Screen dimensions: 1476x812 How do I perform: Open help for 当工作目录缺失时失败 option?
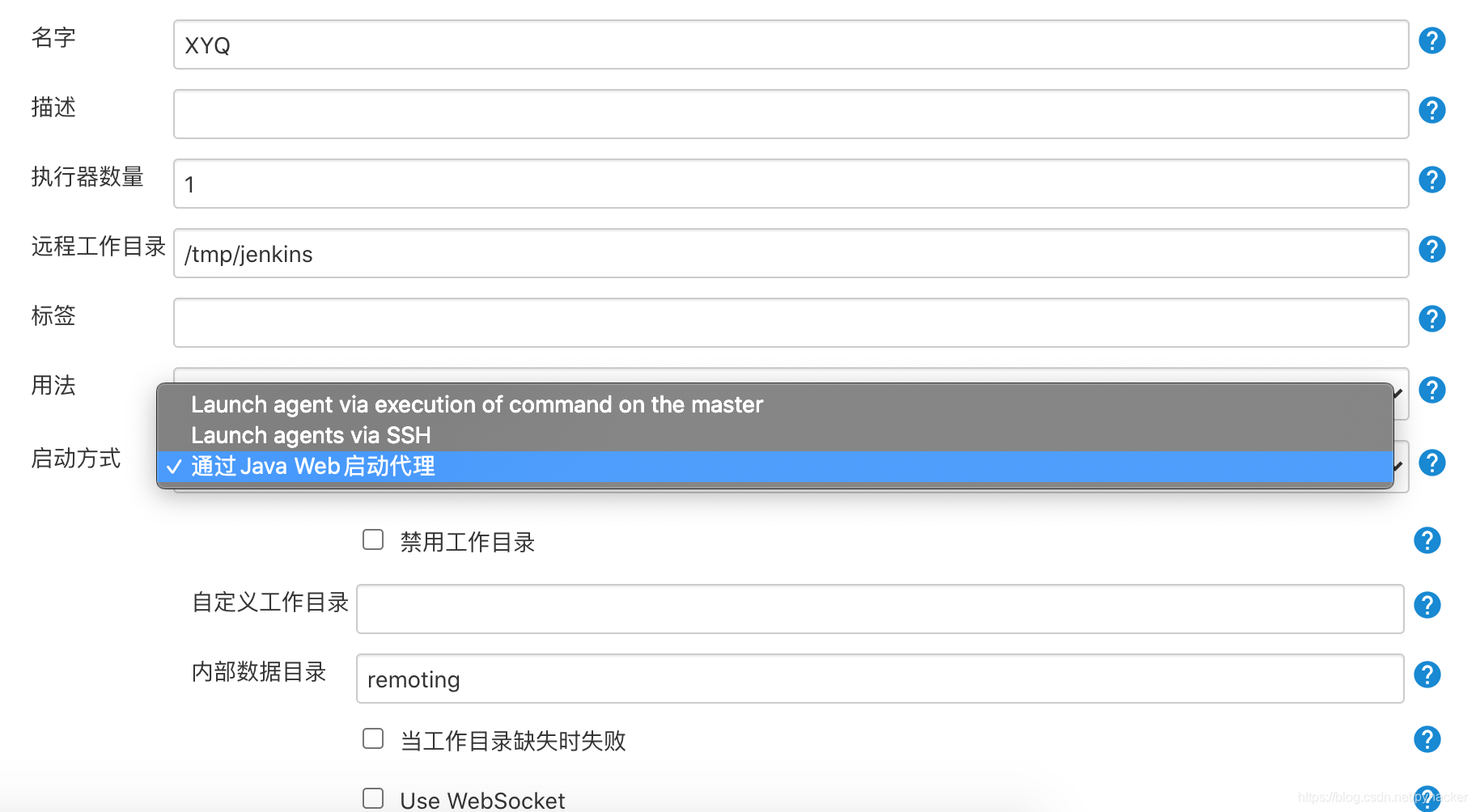pos(1427,739)
